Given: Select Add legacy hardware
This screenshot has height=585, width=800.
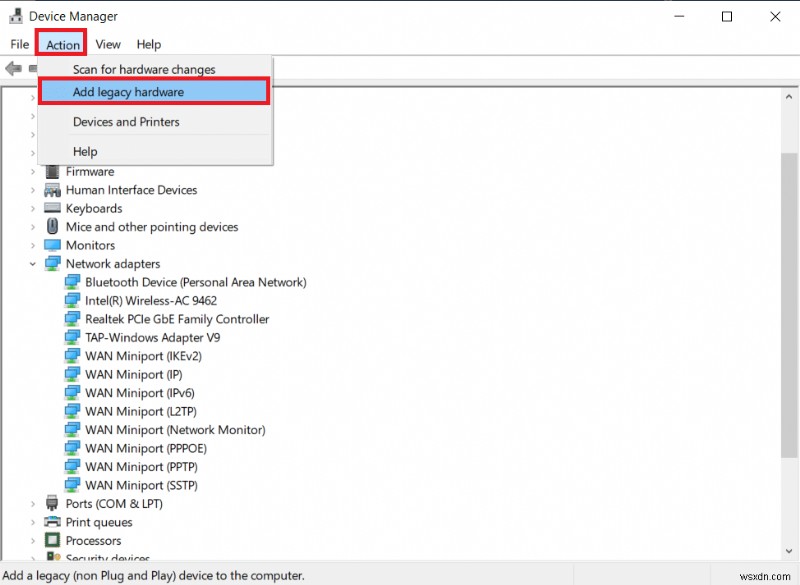Looking at the screenshot, I should [x=129, y=91].
